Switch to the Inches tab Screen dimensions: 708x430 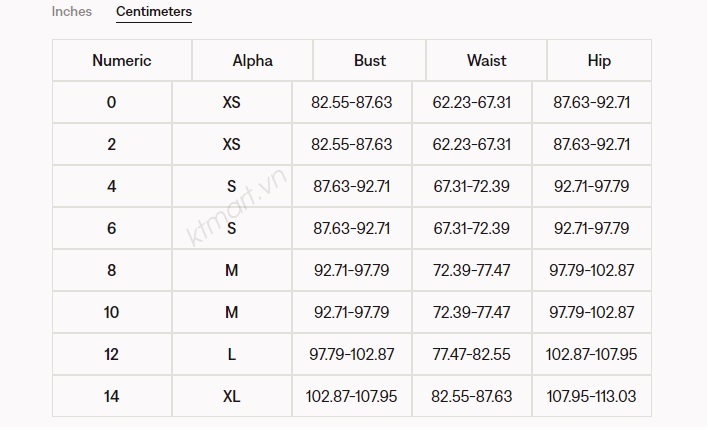(71, 12)
